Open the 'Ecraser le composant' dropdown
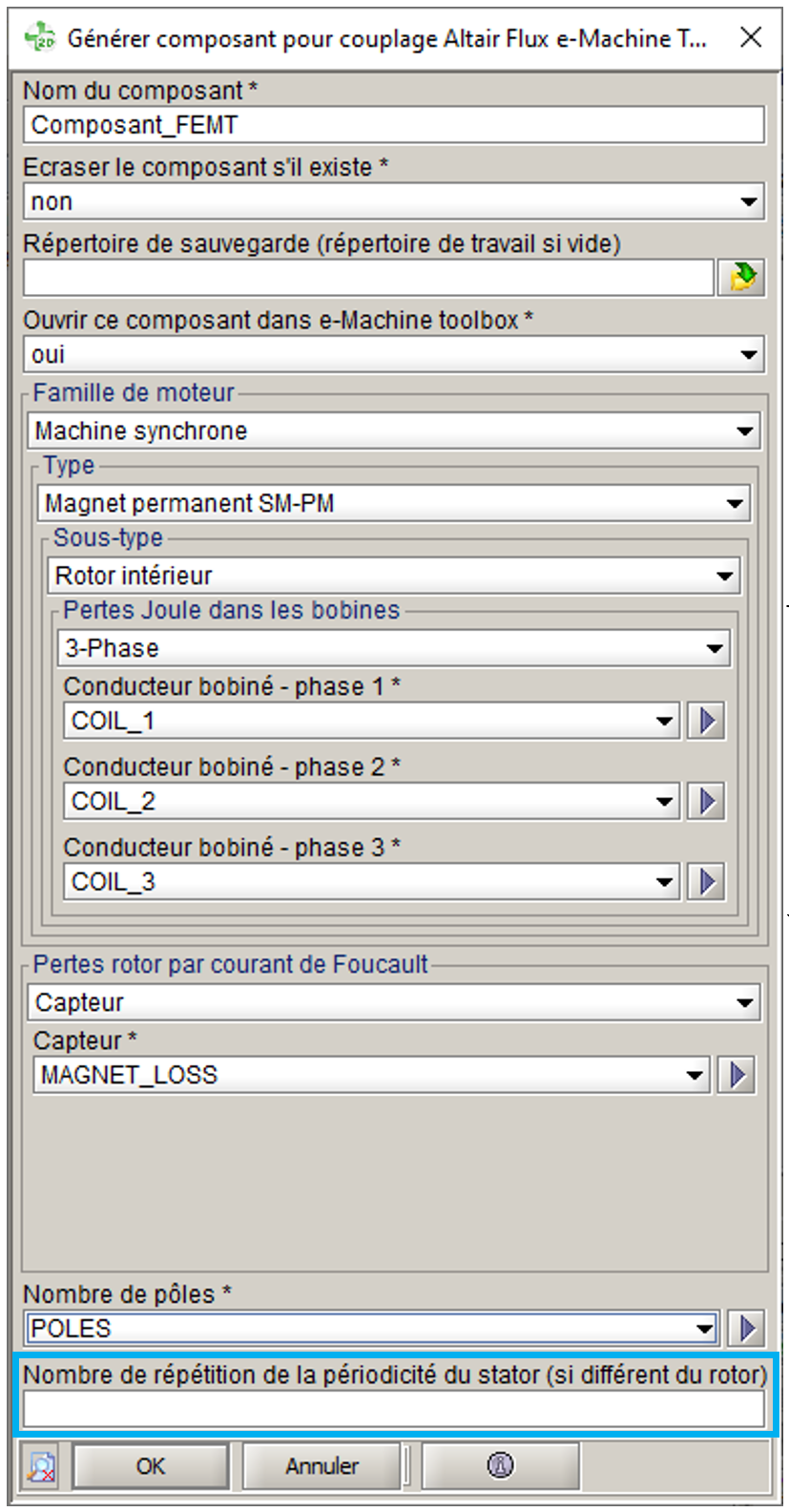789x1512 pixels. (x=749, y=202)
